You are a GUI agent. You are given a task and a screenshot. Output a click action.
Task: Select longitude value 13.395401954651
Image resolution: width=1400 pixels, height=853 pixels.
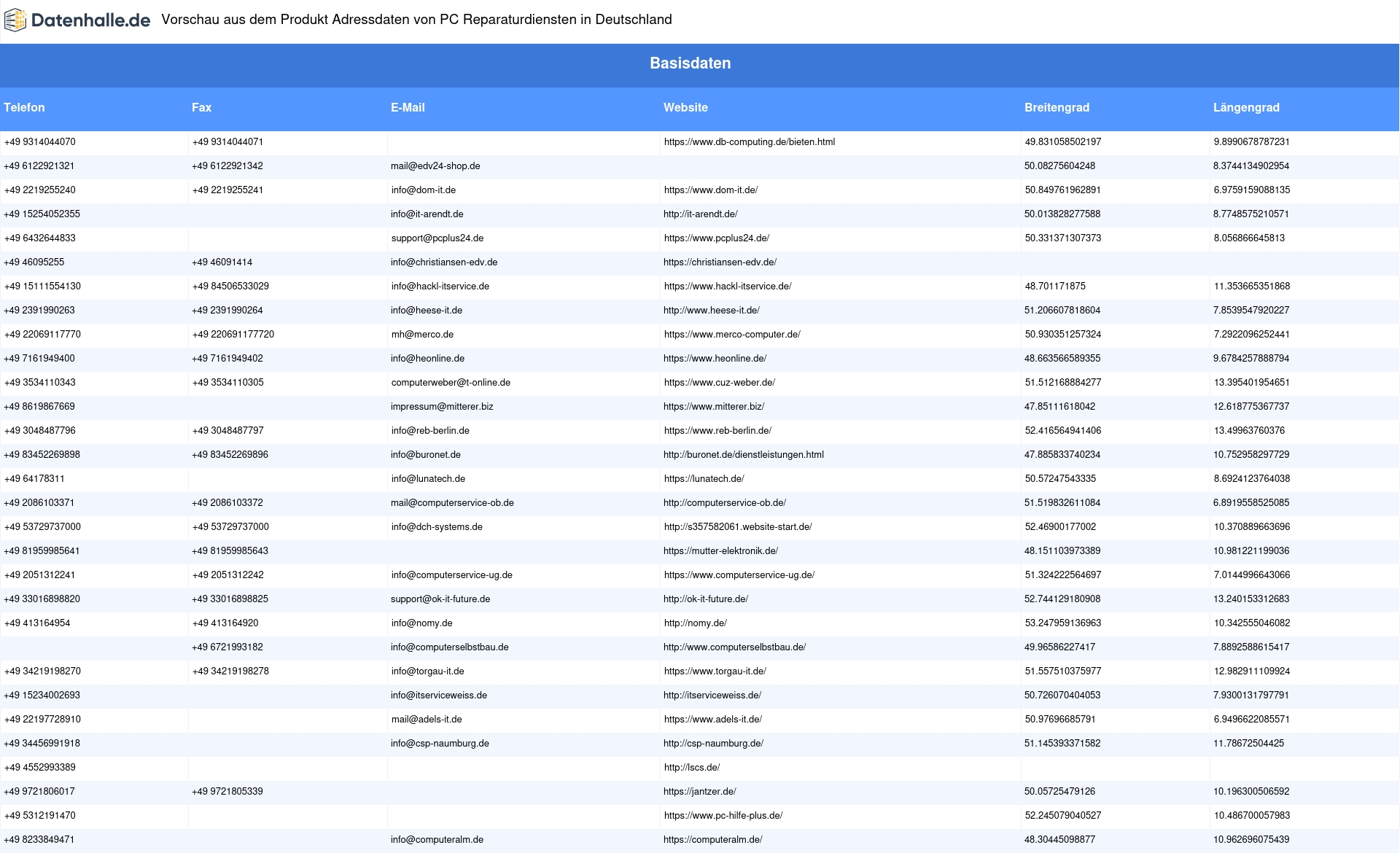pyautogui.click(x=1252, y=383)
